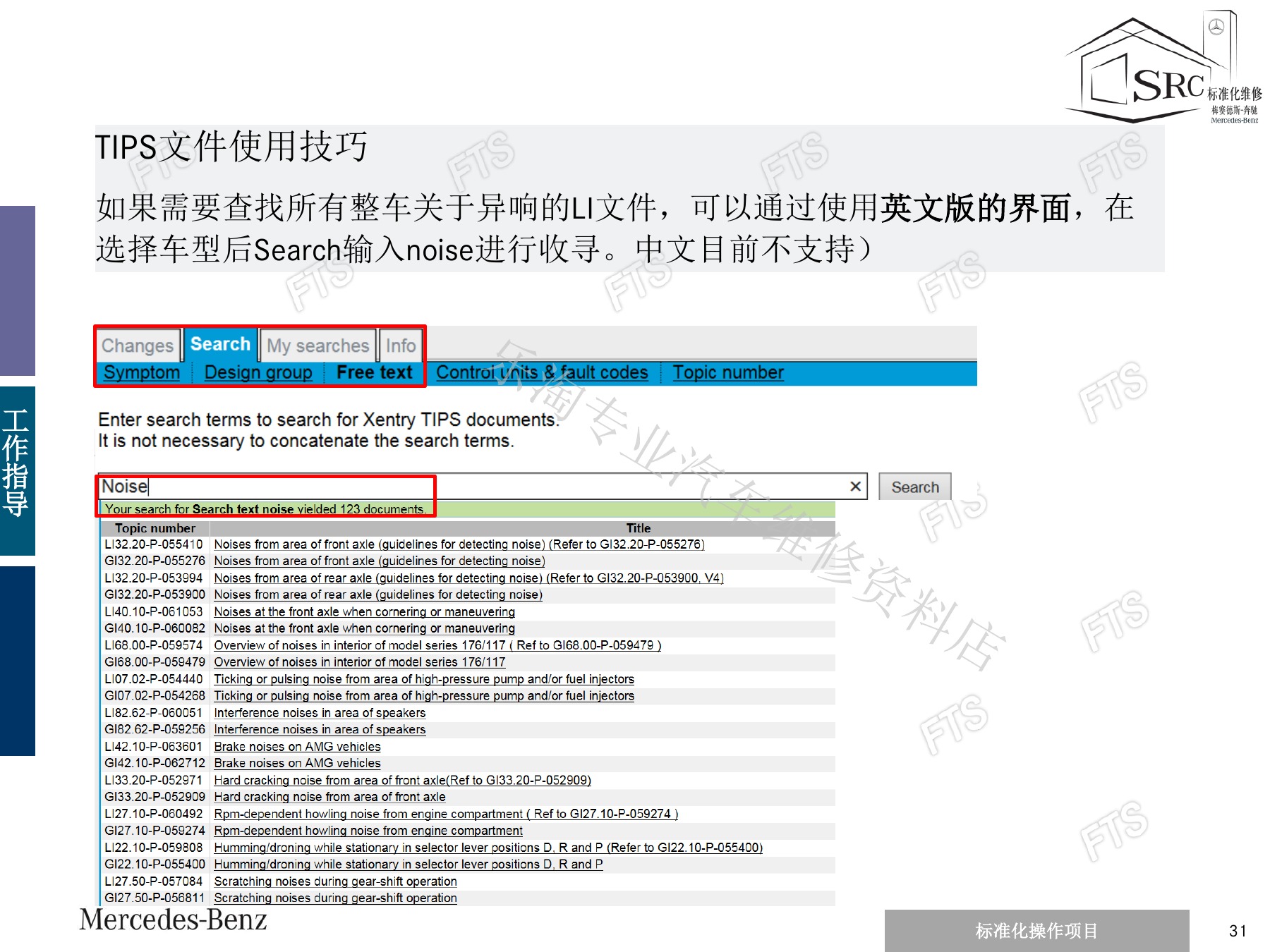Open the My searches tab

tap(317, 346)
